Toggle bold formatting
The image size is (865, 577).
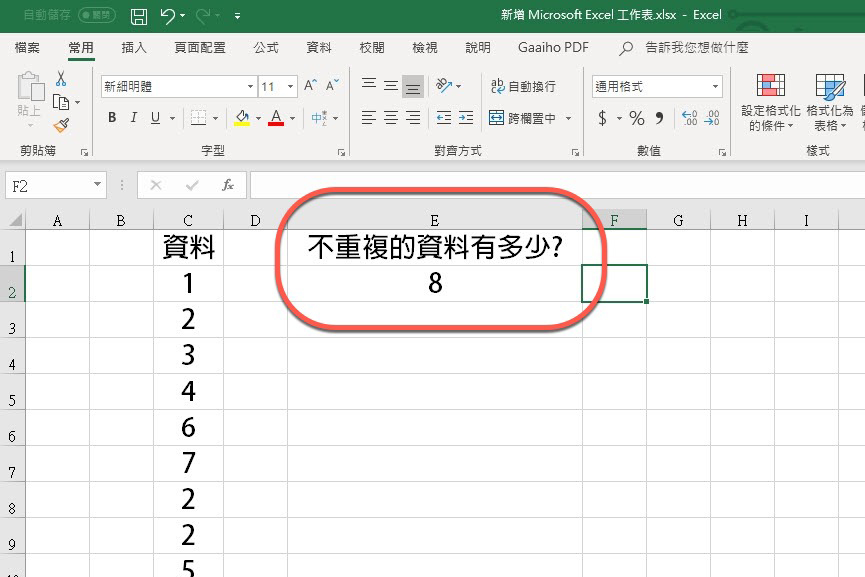(112, 118)
